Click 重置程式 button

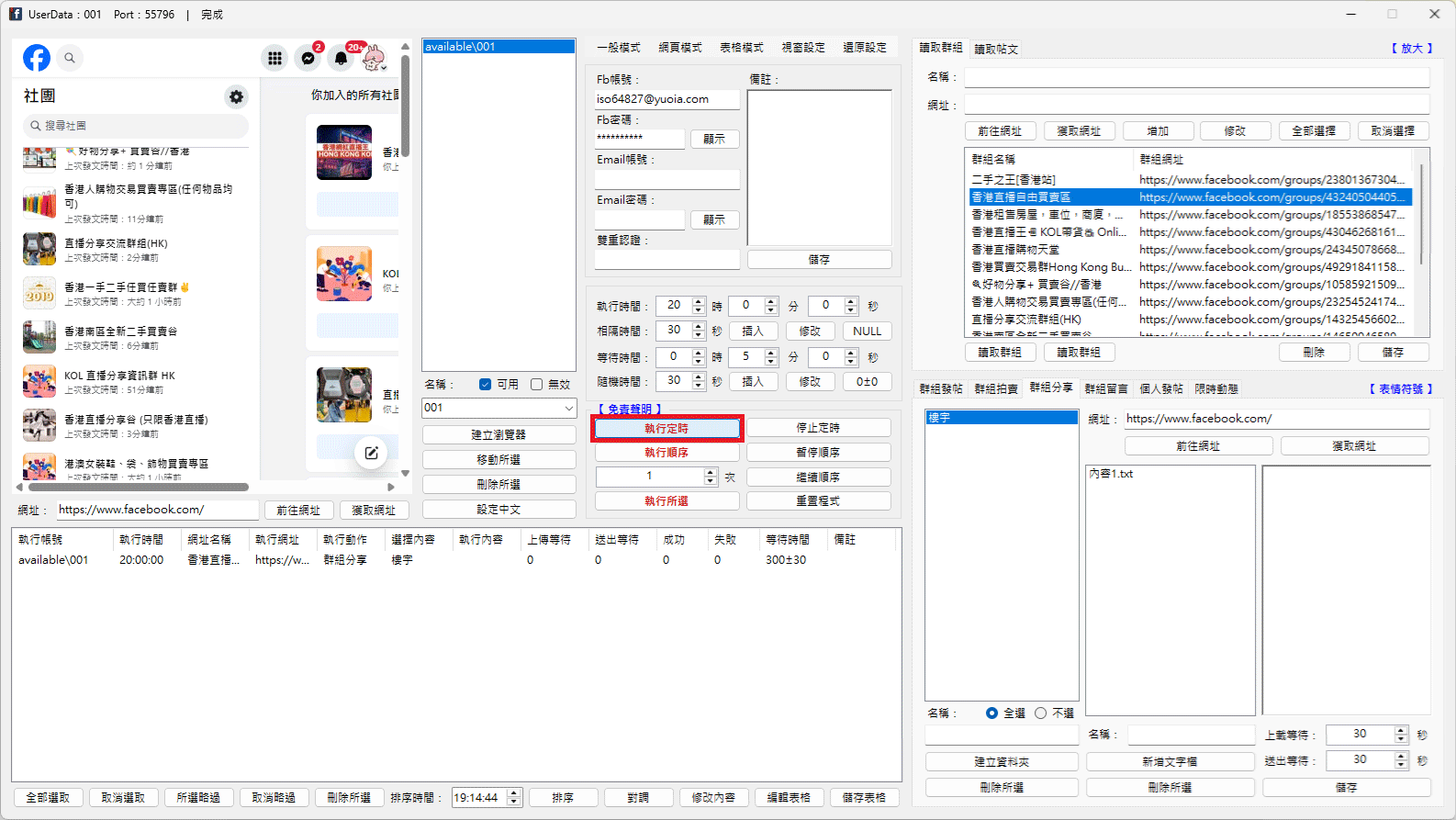(818, 501)
